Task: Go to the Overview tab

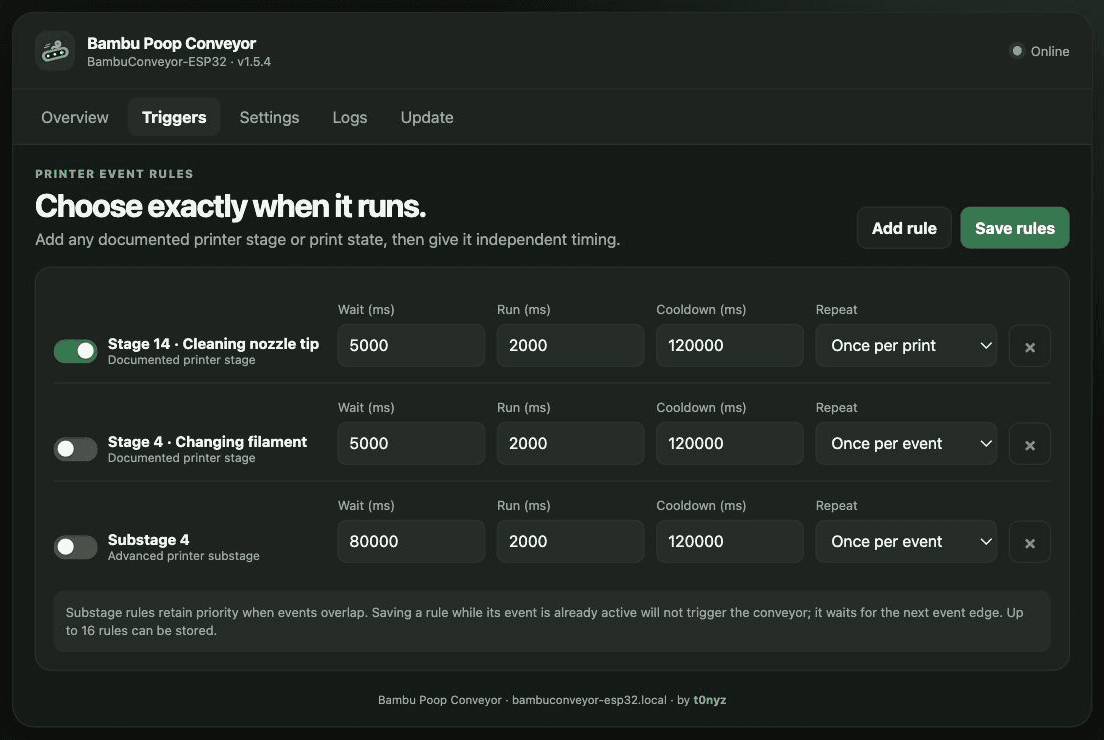Action: pos(75,117)
